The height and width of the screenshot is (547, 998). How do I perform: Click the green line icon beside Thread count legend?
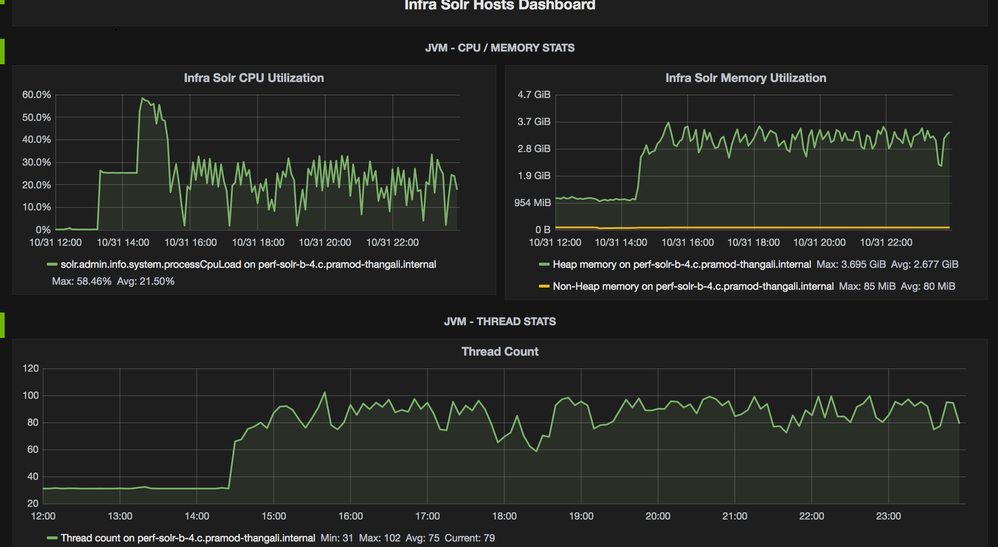pos(52,539)
